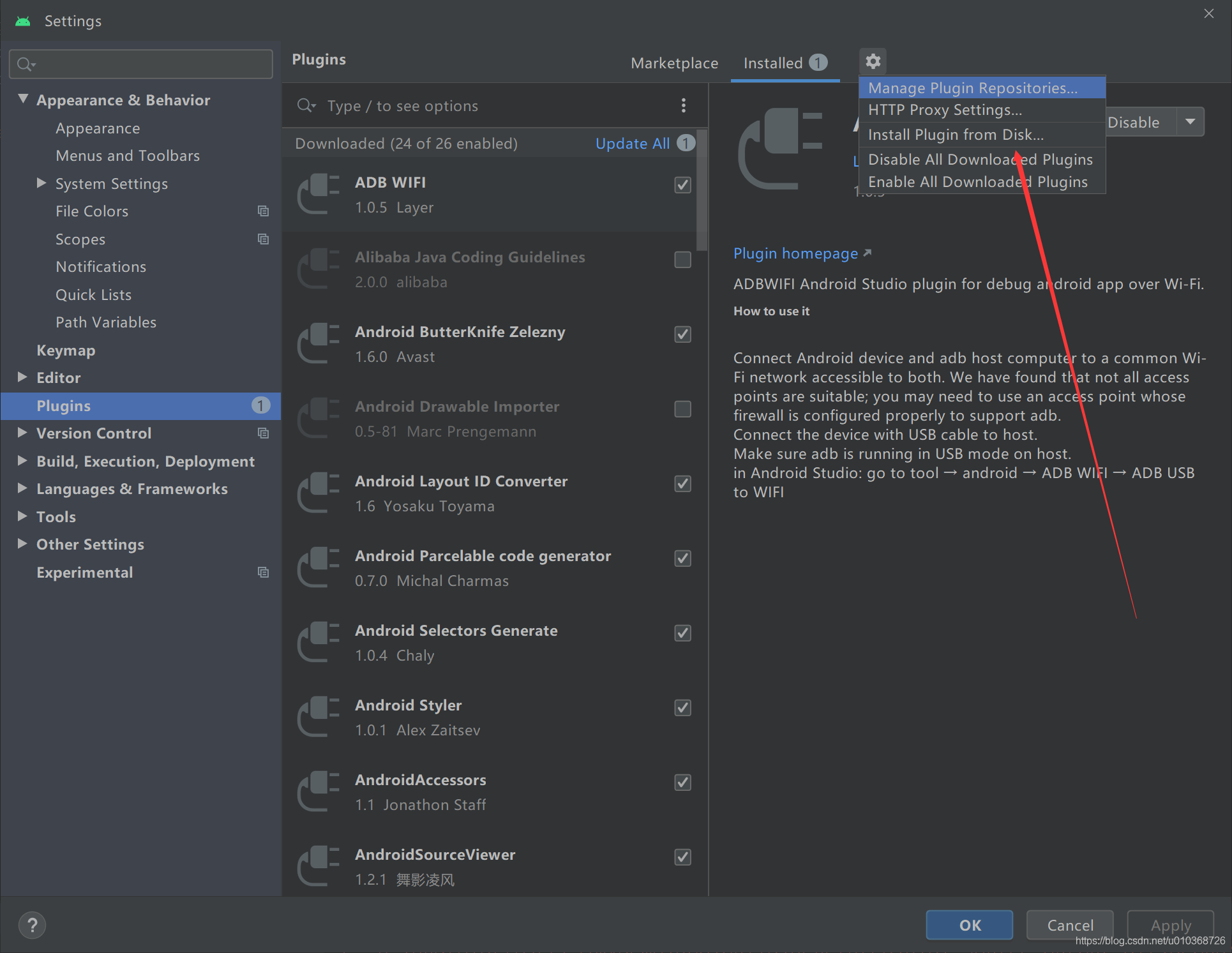
Task: Click the Android Selectors Generate plugin icon
Action: (318, 642)
